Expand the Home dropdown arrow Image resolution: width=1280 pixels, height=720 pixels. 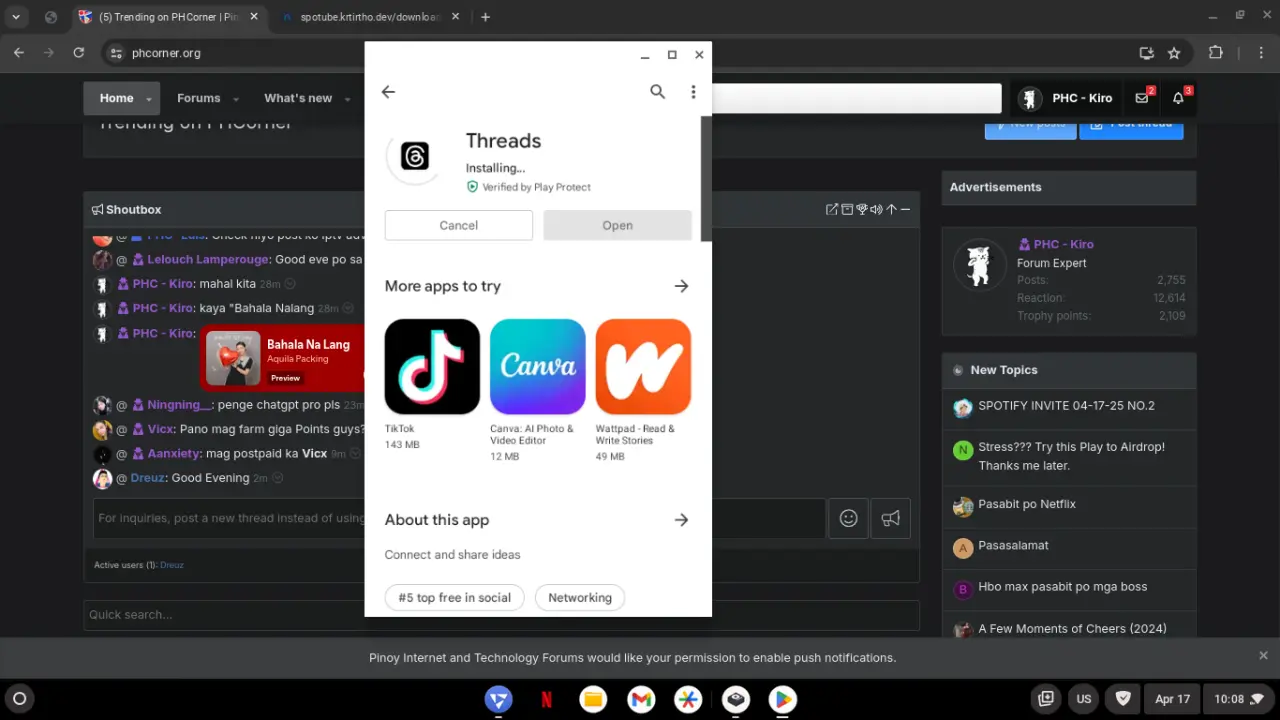[149, 99]
